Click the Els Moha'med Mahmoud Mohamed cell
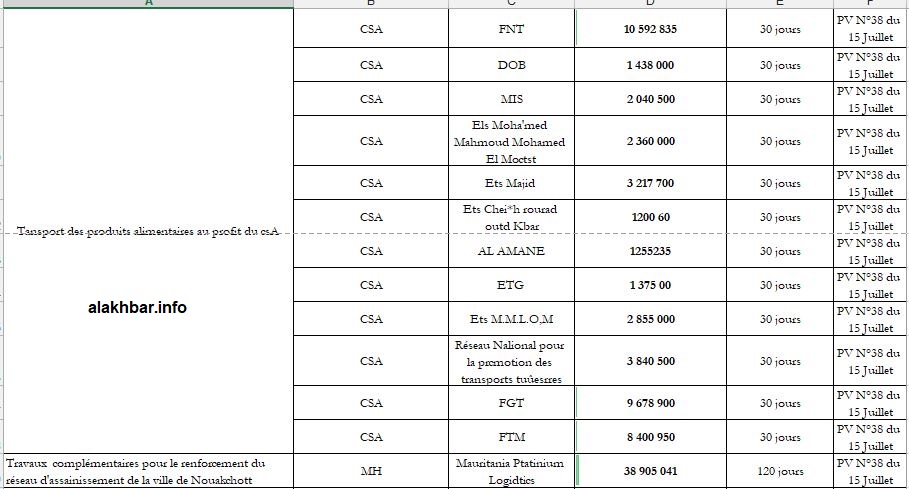Viewport: 909px width, 489px height. 511,141
